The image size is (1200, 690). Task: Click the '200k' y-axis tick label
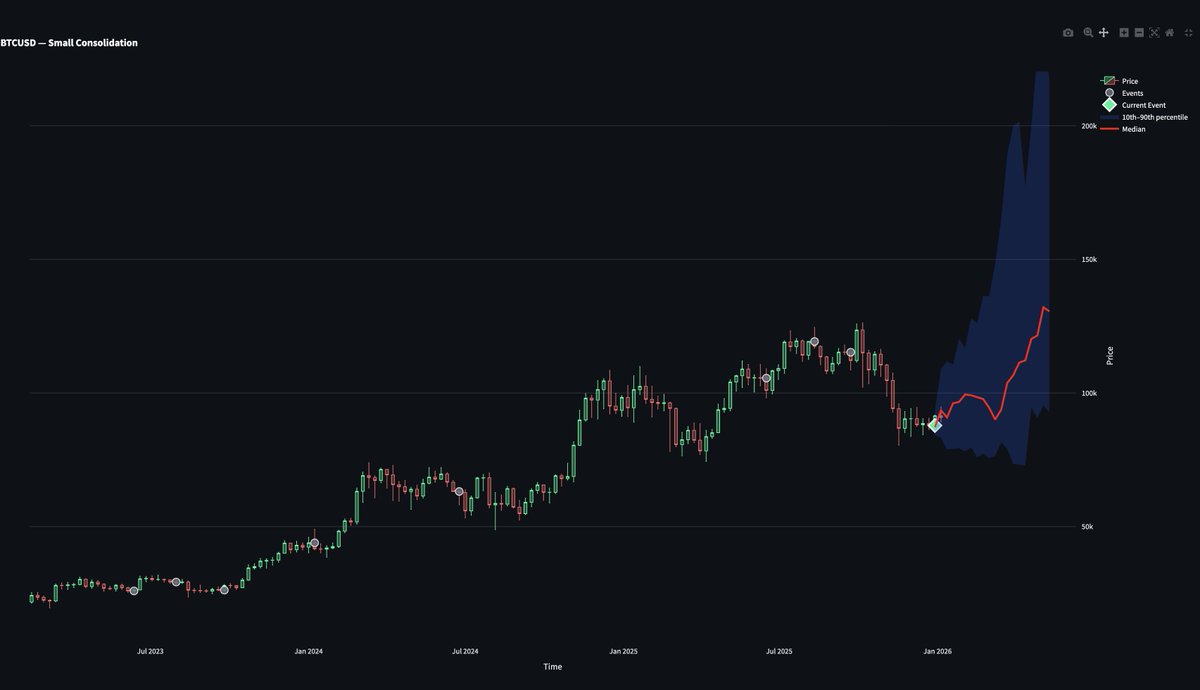1089,126
